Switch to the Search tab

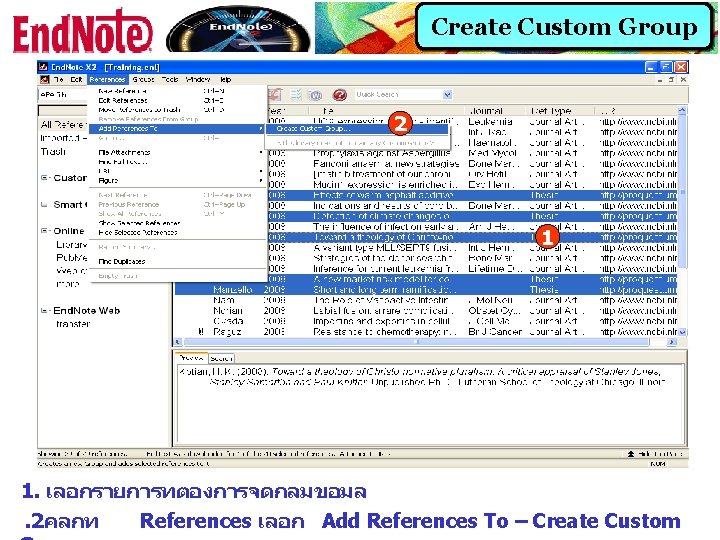coord(221,358)
